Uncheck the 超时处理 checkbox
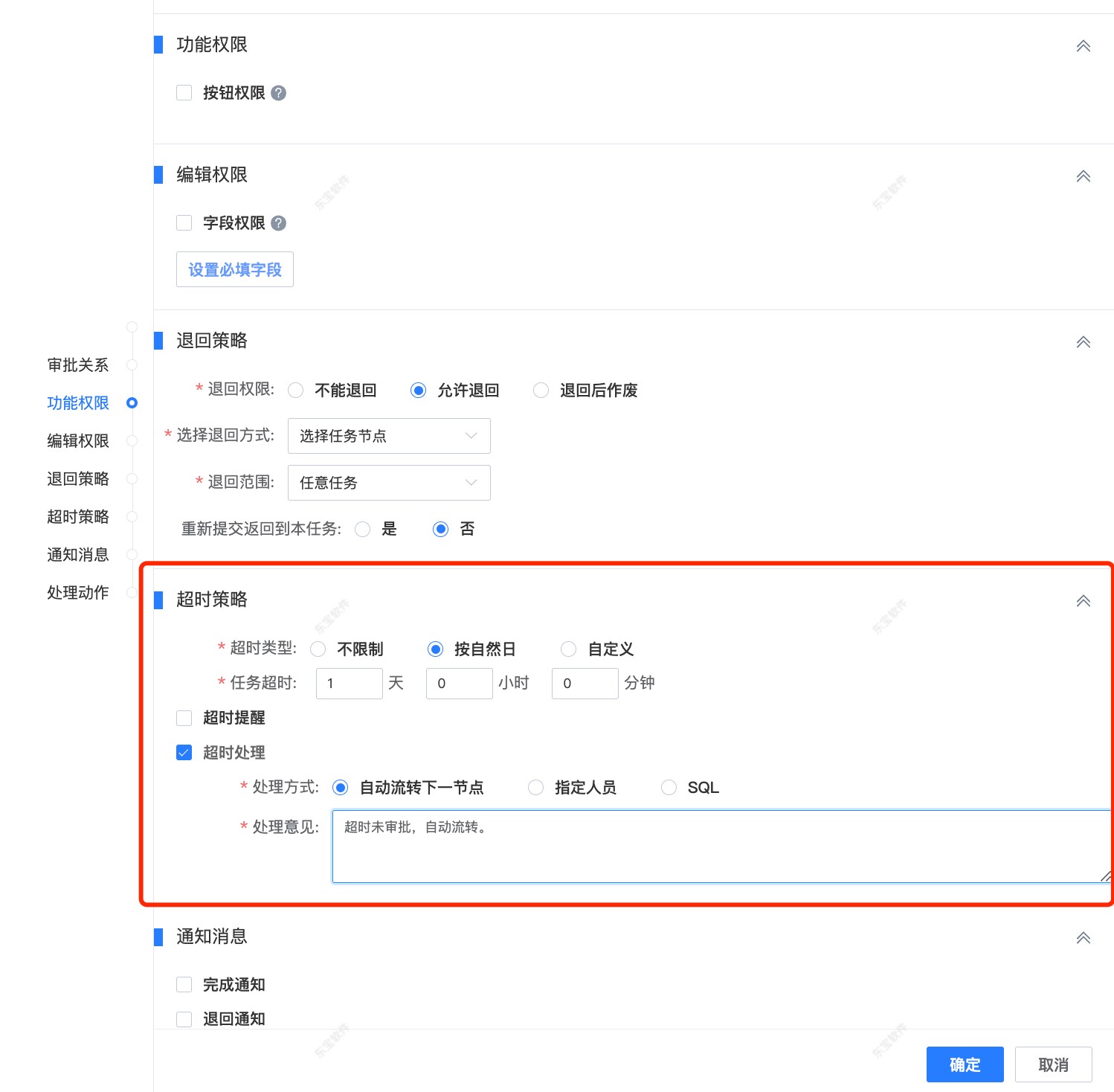Screen dimensions: 1114x1092 (x=184, y=752)
